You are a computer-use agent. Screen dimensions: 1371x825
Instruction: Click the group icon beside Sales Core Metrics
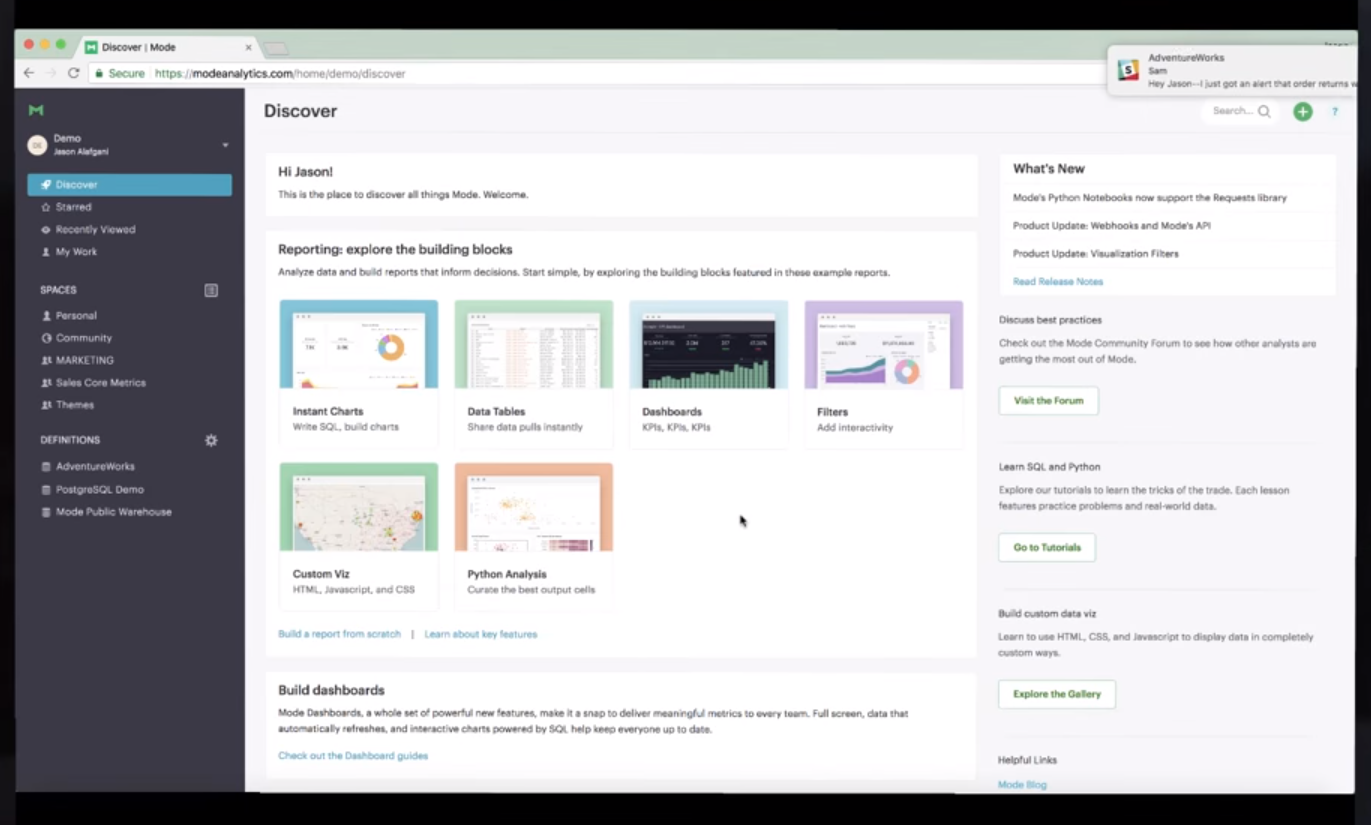pyautogui.click(x=46, y=383)
